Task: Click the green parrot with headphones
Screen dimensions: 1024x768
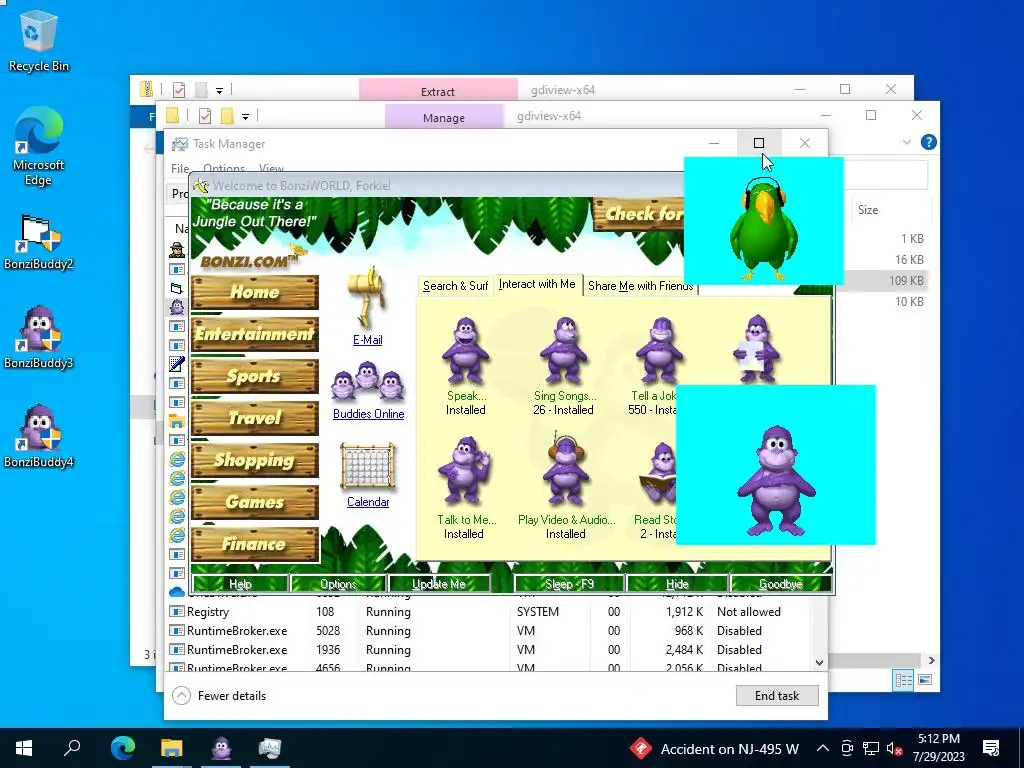Action: click(x=763, y=229)
